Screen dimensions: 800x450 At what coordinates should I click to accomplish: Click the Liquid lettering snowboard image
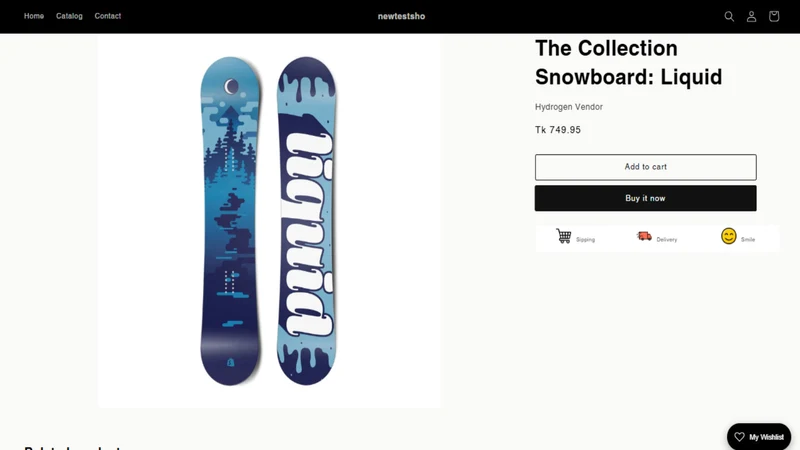pos(306,221)
